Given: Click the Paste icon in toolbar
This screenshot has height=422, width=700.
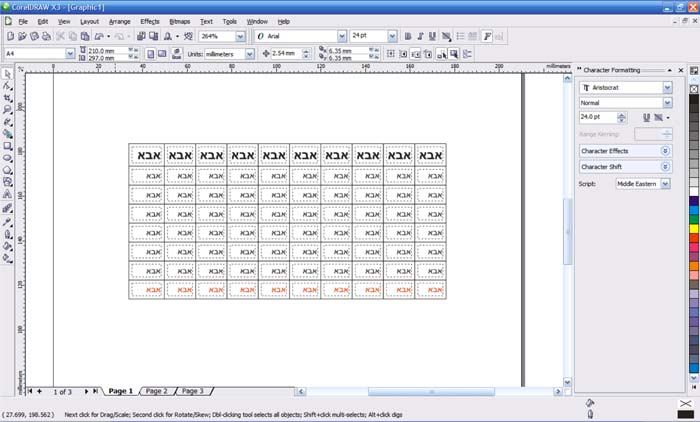Looking at the screenshot, I should click(x=85, y=36).
